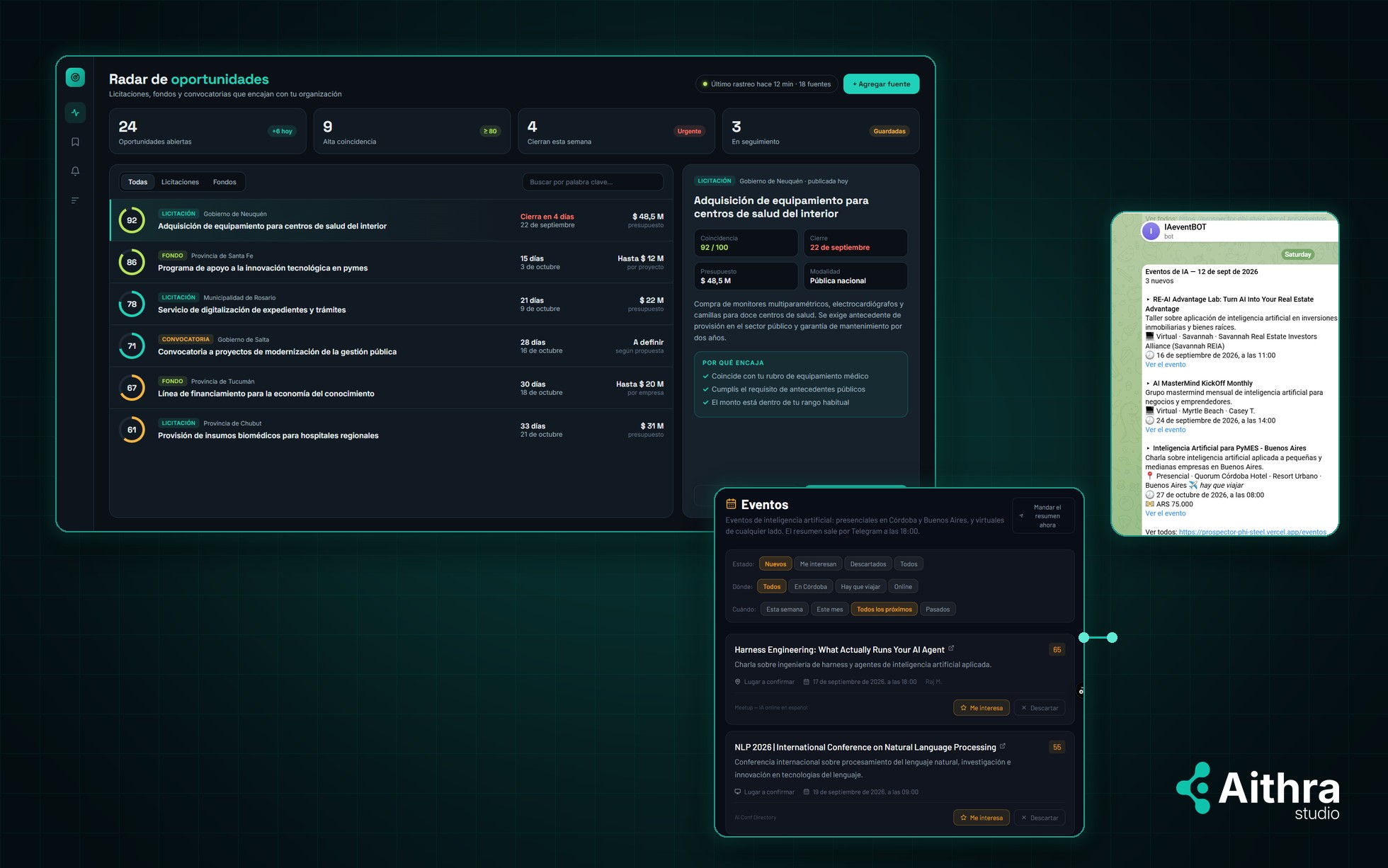Click Descartar for Harness Engineering event

tap(1040, 707)
